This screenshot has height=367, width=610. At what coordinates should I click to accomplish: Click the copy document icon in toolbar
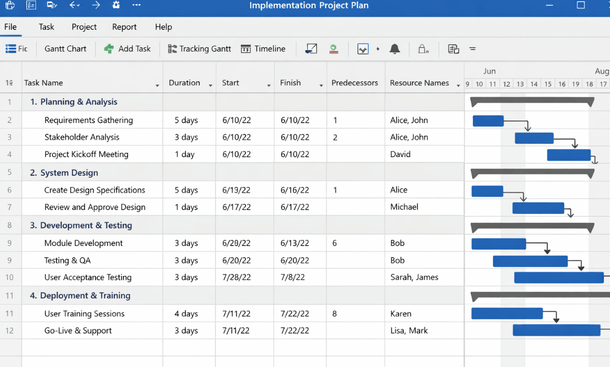pos(453,49)
